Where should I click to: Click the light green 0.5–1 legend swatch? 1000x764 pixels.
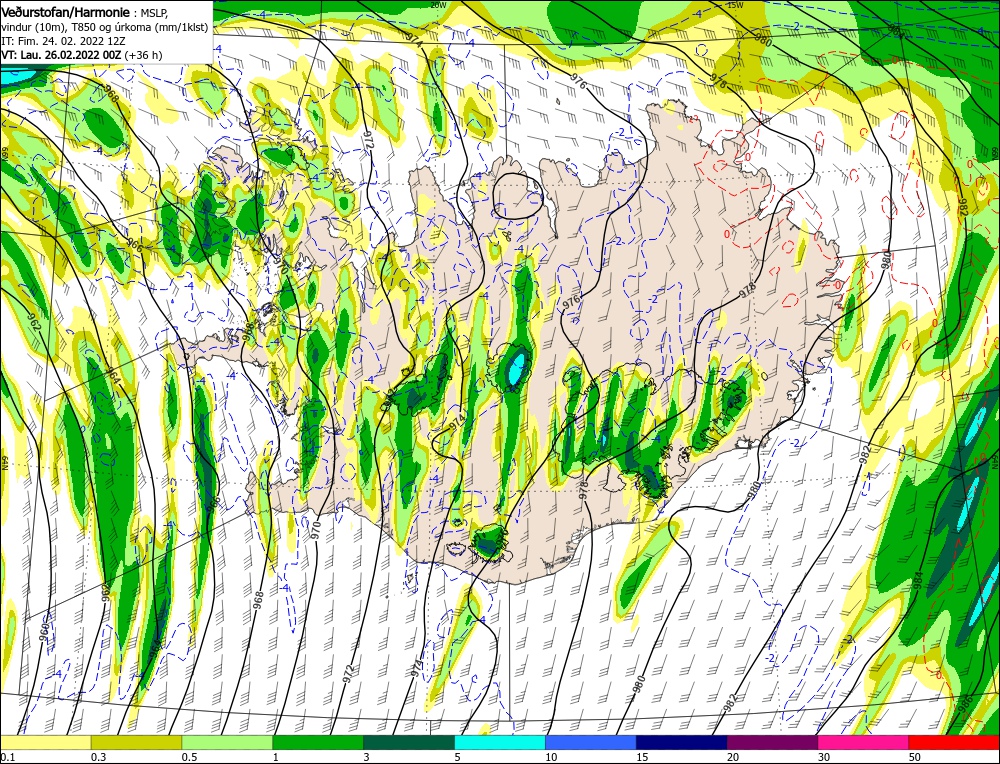pyautogui.click(x=227, y=742)
